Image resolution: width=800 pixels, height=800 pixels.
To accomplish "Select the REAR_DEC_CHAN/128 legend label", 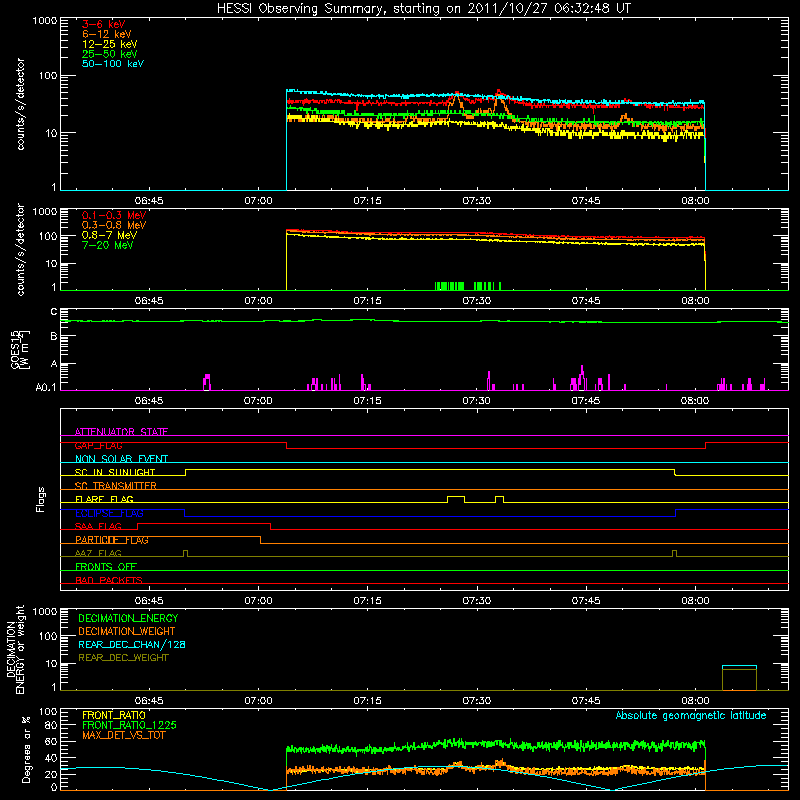I will [132, 644].
